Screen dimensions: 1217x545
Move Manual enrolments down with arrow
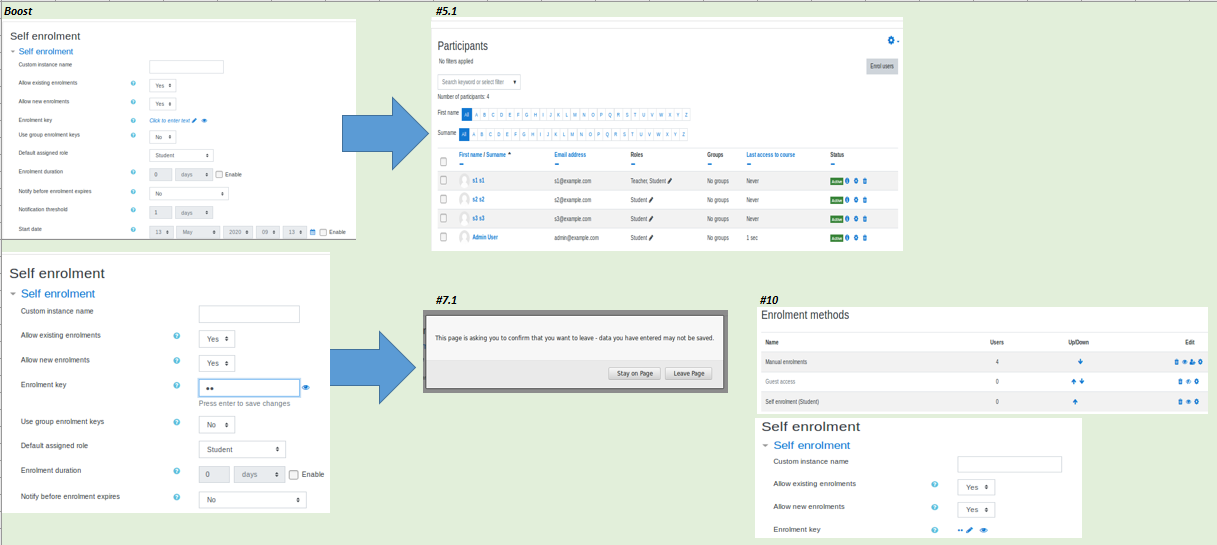point(1080,362)
